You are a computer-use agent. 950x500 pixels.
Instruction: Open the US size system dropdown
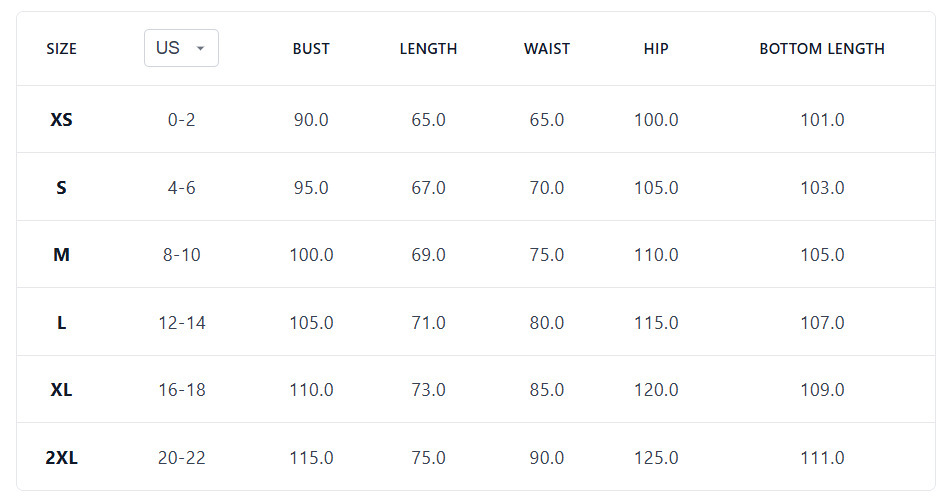(181, 48)
